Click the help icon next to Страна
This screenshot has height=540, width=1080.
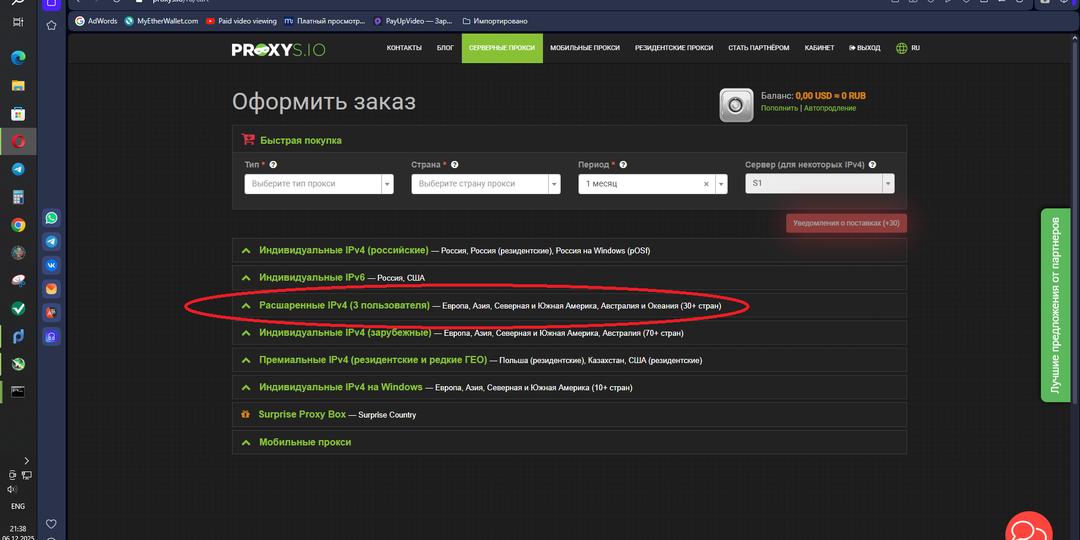pos(455,165)
